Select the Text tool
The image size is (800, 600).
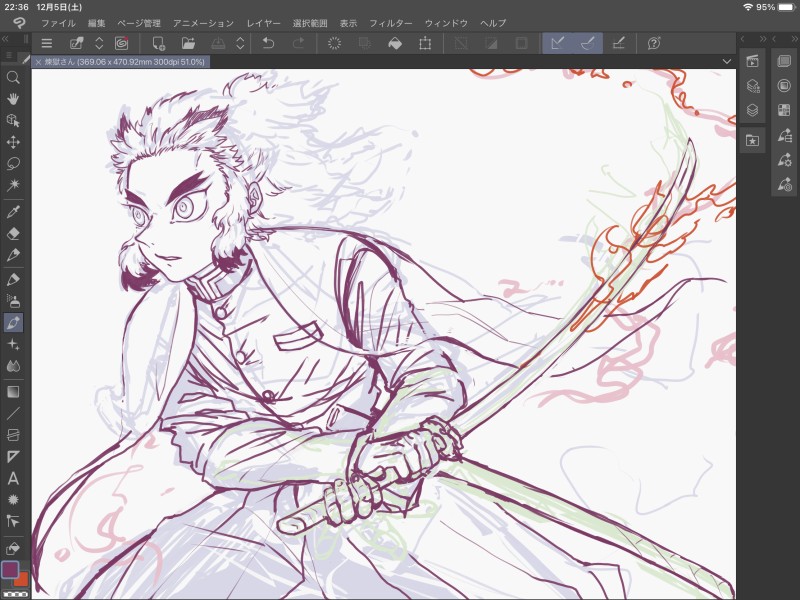(x=13, y=478)
